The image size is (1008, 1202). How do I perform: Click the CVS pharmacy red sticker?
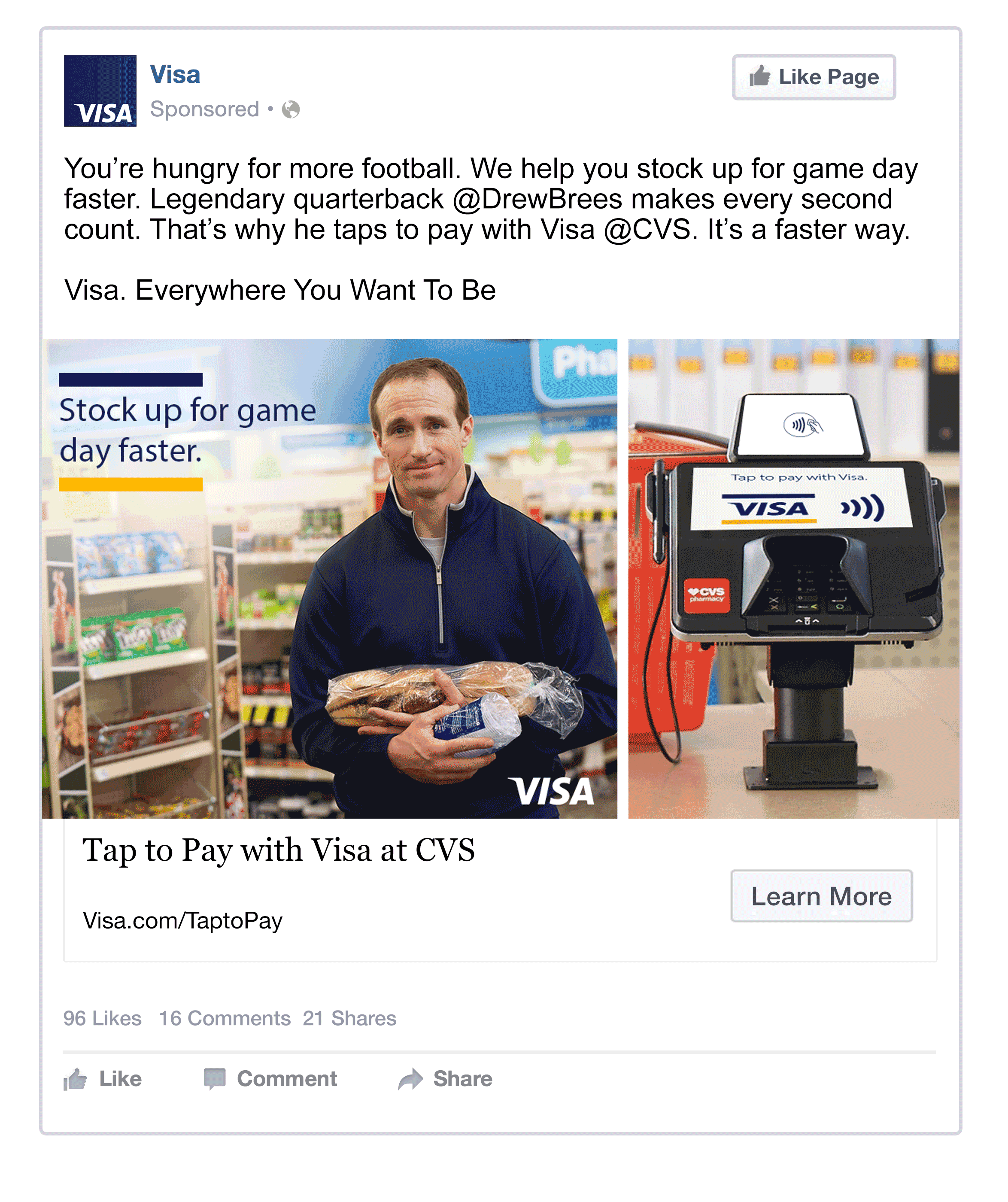[x=707, y=595]
